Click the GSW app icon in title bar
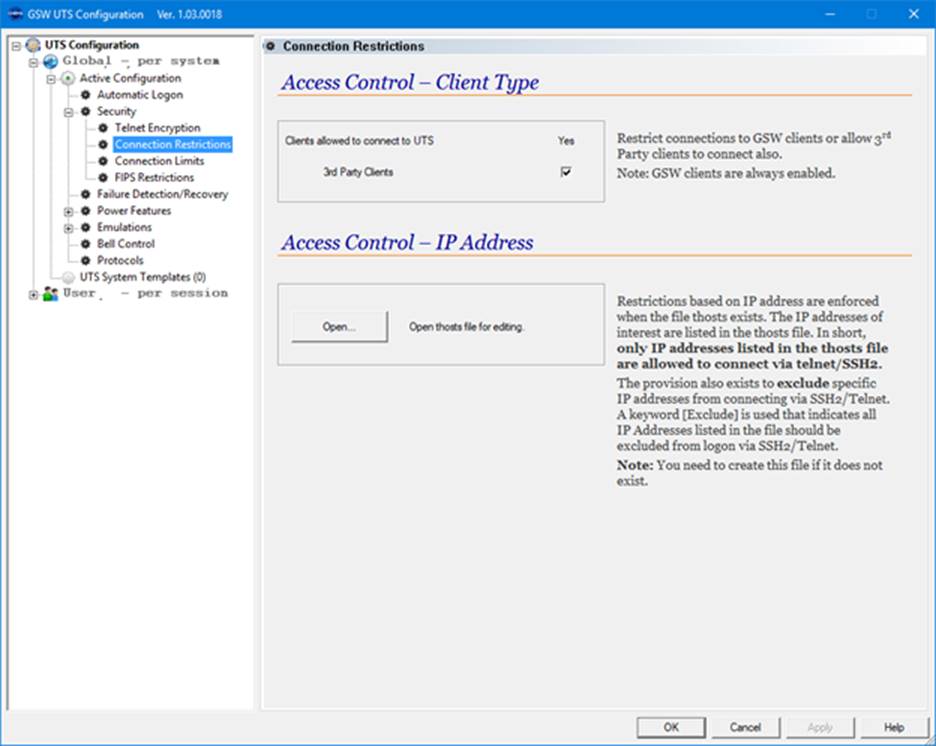Image resolution: width=936 pixels, height=746 pixels. point(16,14)
